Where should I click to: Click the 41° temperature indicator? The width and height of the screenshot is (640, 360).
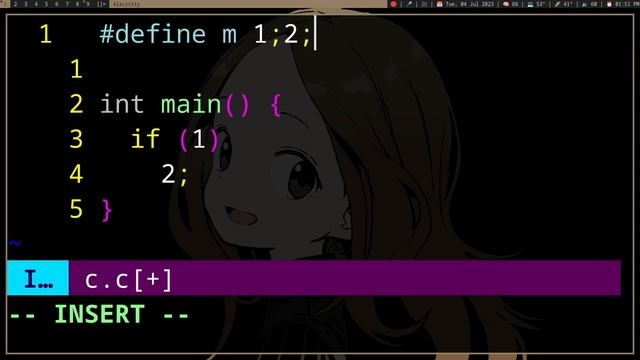pyautogui.click(x=564, y=4)
